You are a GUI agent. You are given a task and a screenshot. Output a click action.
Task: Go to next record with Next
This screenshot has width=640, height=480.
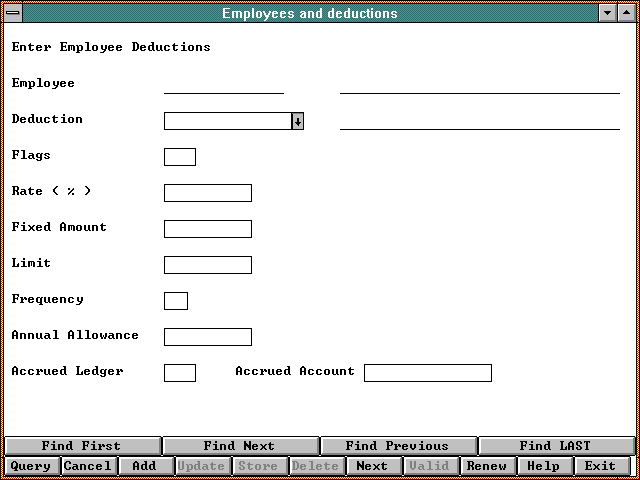click(x=372, y=466)
